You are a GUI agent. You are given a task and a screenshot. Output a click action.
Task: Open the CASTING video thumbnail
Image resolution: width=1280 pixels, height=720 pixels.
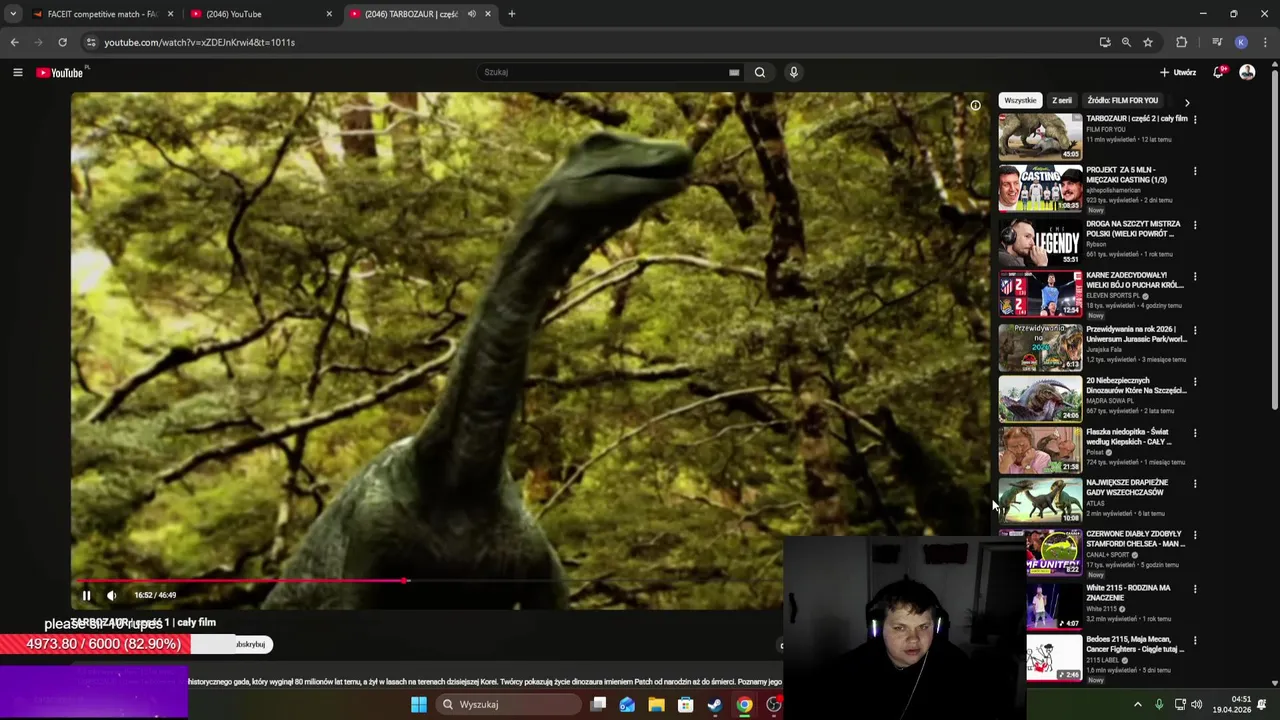[x=1040, y=188]
